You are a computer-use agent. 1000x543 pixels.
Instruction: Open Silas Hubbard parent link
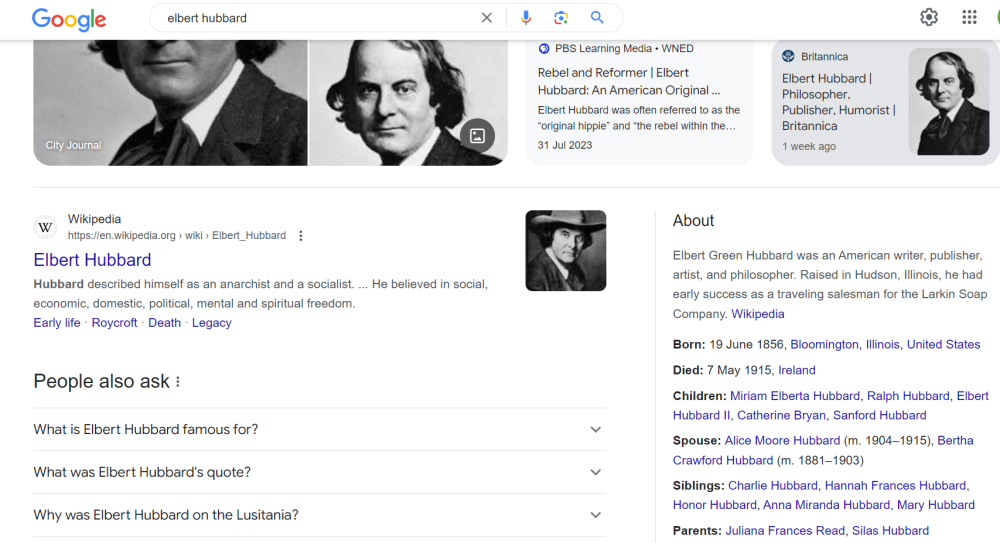[890, 531]
